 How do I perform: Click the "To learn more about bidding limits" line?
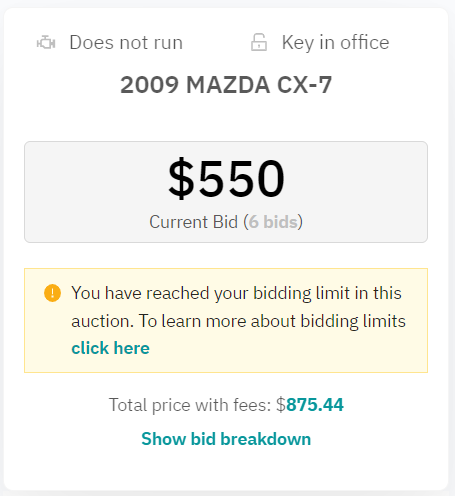(x=272, y=321)
